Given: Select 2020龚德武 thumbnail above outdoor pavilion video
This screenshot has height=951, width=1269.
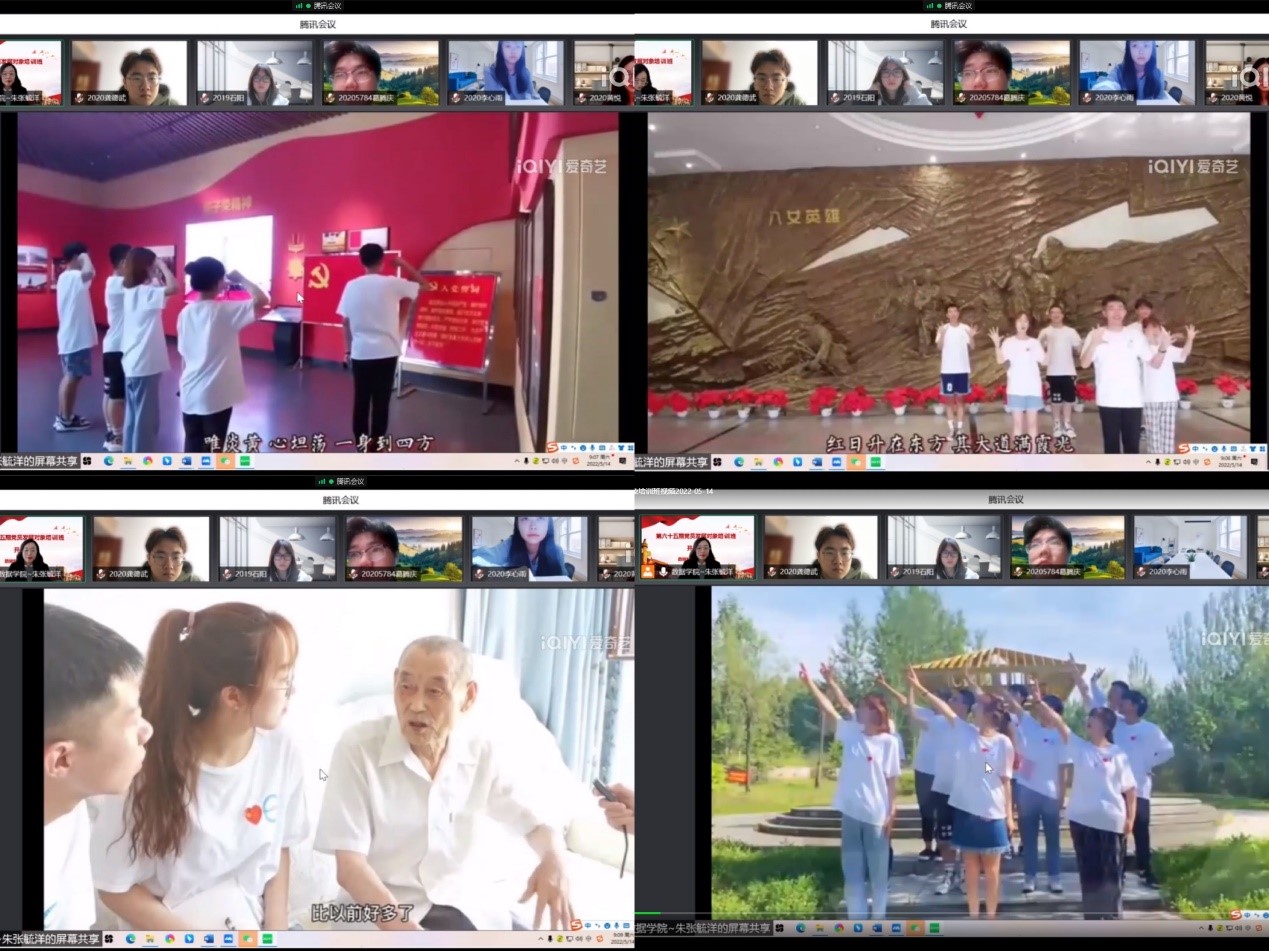Looking at the screenshot, I should (820, 547).
